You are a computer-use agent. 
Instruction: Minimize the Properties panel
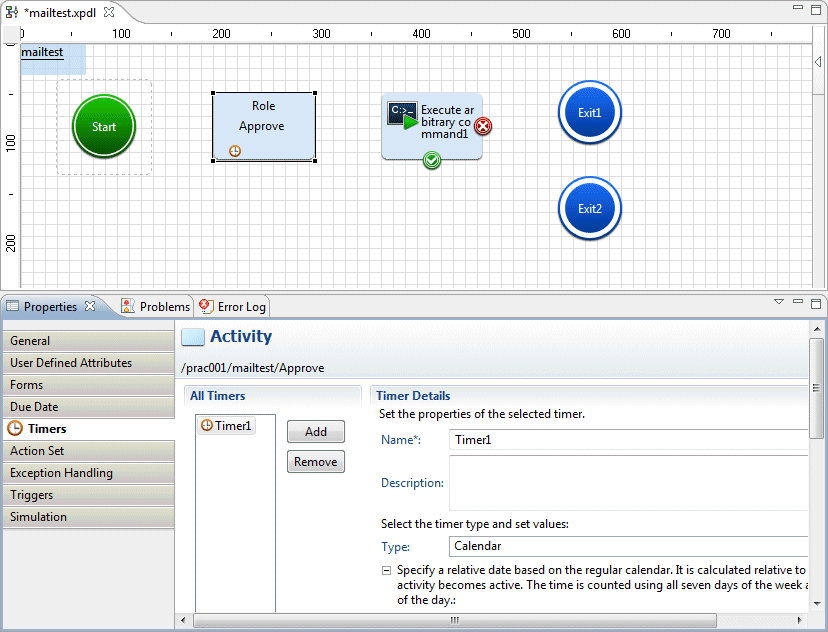click(x=798, y=301)
